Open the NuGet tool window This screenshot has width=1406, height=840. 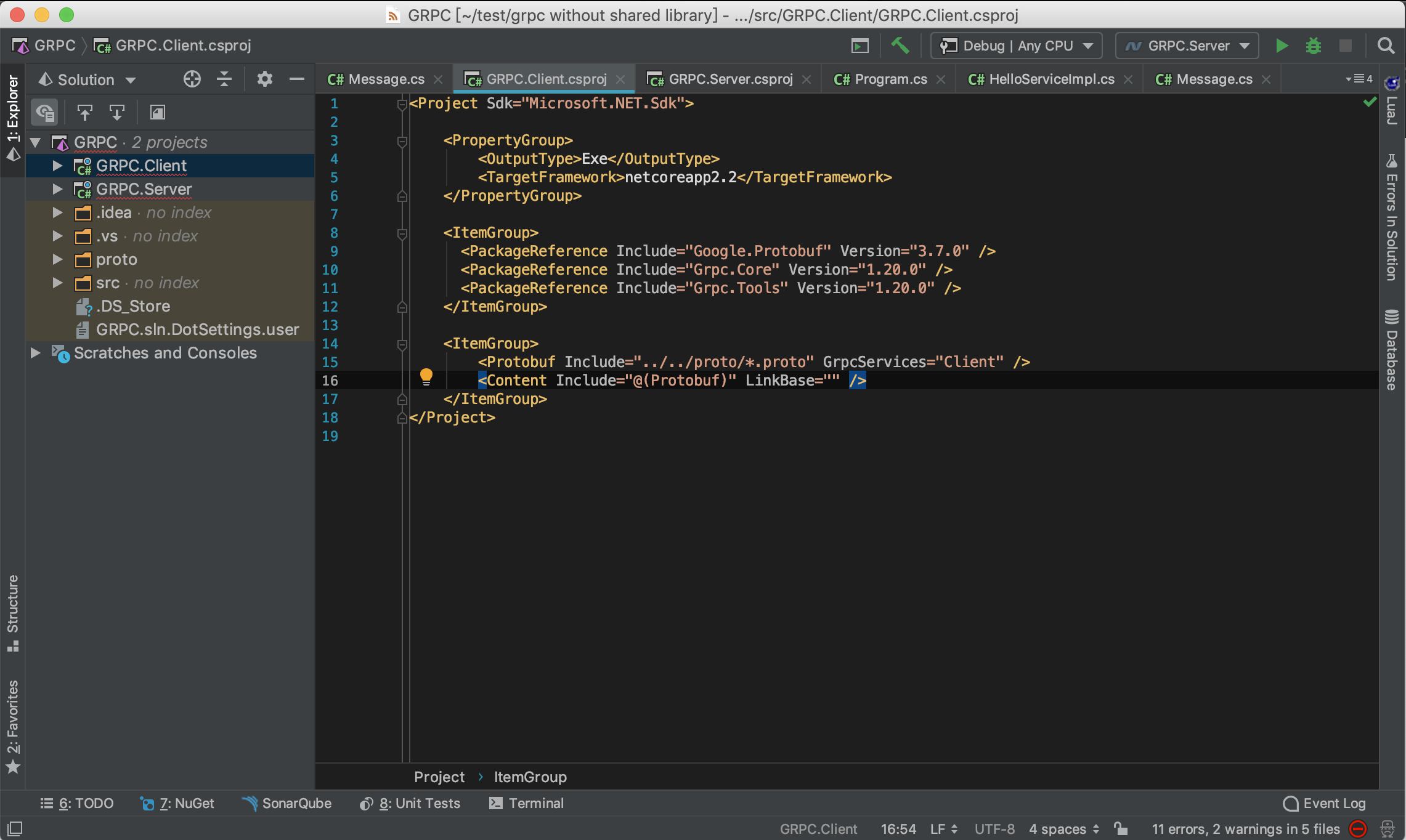(x=177, y=803)
